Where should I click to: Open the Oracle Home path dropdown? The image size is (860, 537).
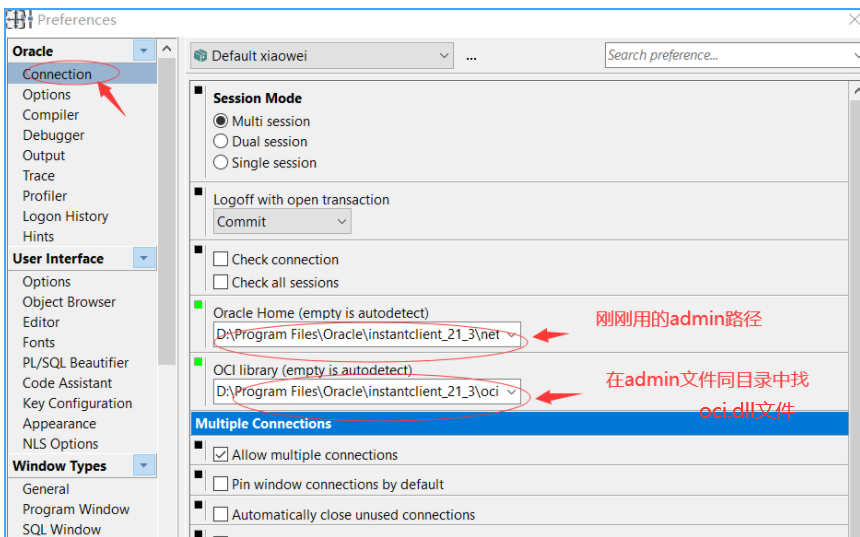(511, 334)
